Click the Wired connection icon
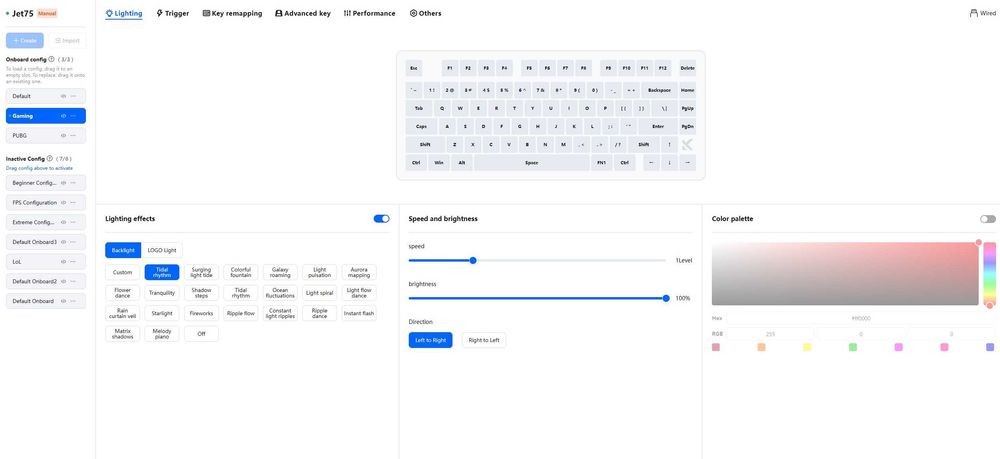The height and width of the screenshot is (459, 1000). coord(974,13)
